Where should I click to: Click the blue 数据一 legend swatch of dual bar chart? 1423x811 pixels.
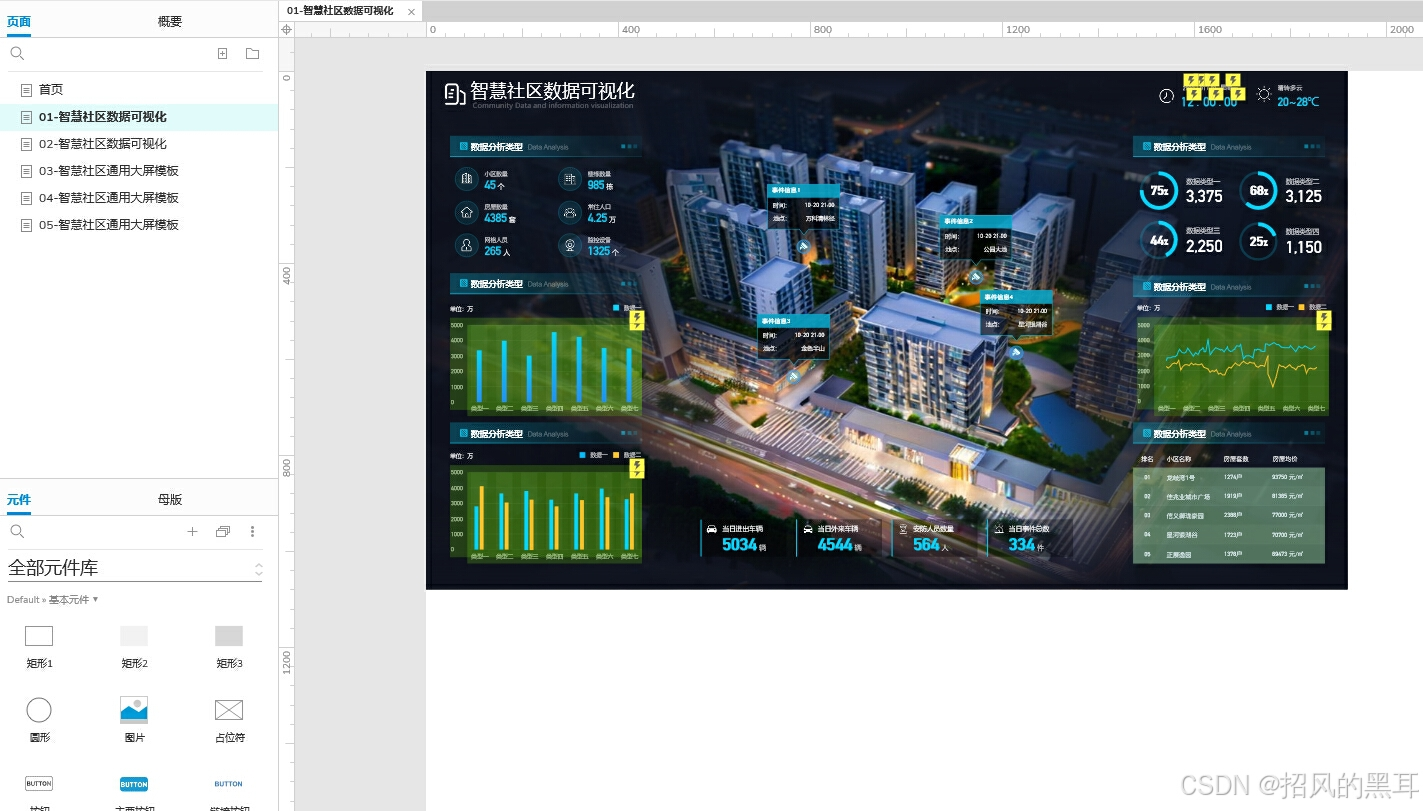583,455
